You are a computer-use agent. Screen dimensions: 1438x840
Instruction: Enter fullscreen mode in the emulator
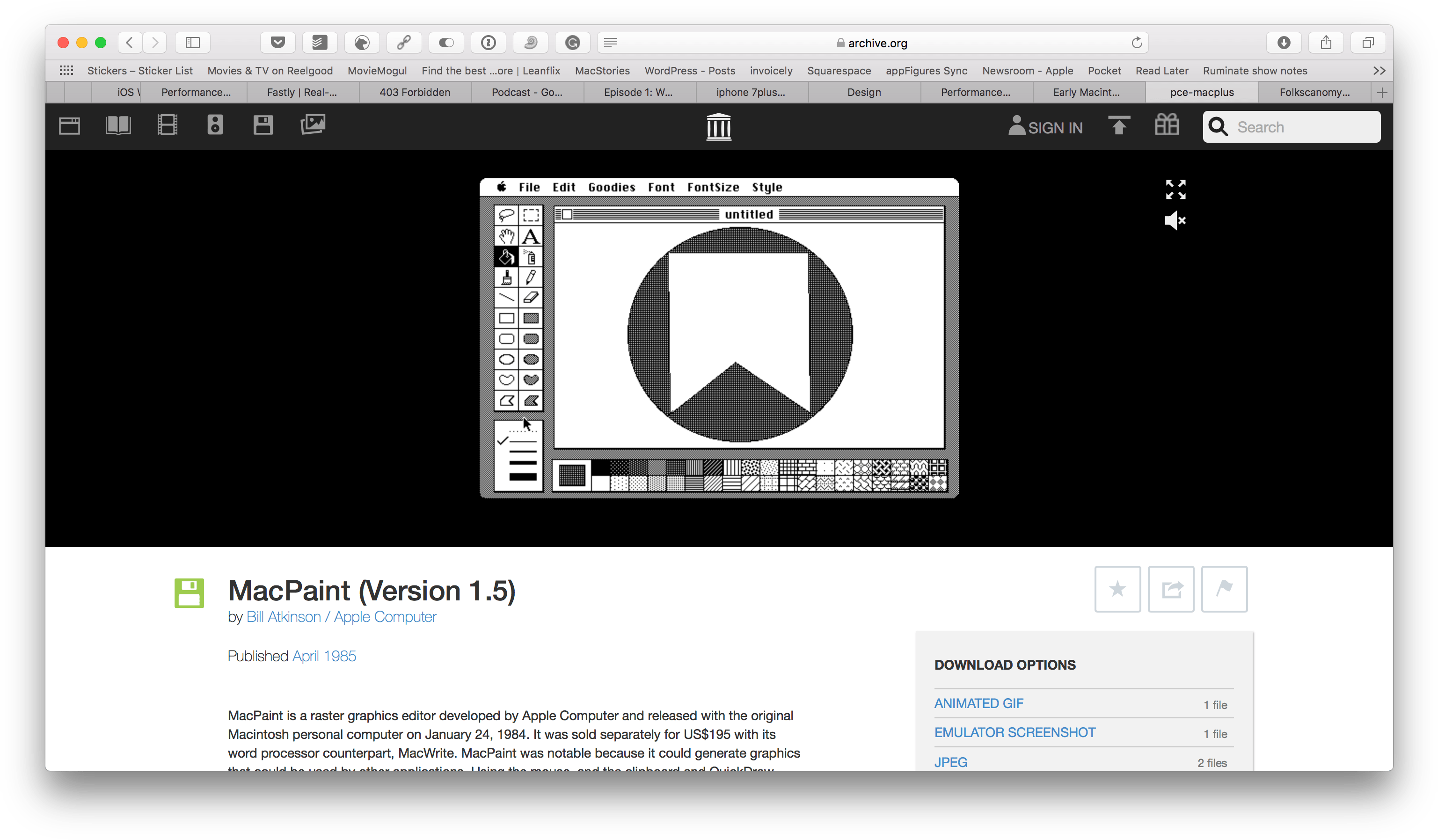click(1175, 190)
